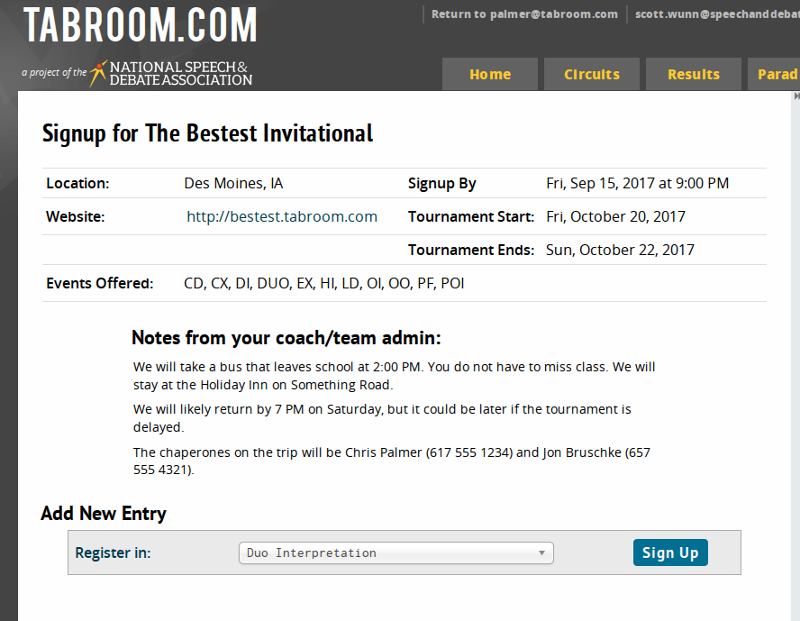
Task: Open the partially visible Paradigms tab
Action: point(777,74)
